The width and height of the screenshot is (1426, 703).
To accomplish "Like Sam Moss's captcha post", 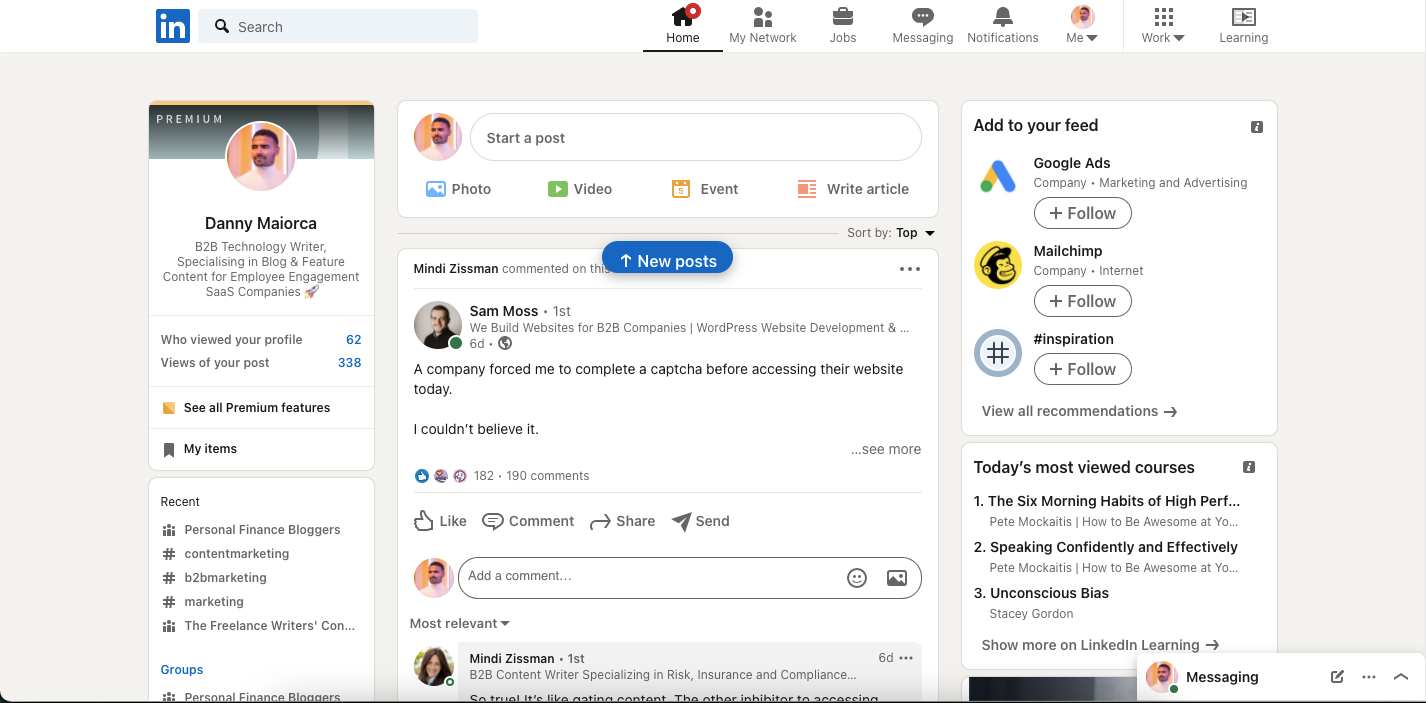I will 439,521.
